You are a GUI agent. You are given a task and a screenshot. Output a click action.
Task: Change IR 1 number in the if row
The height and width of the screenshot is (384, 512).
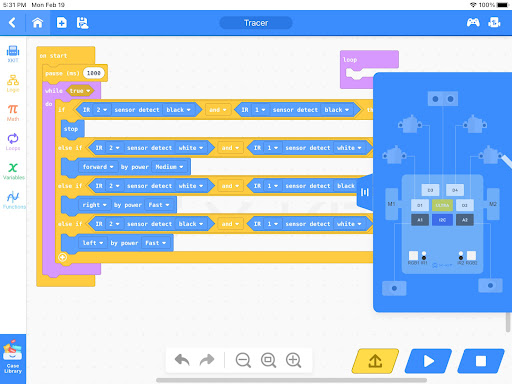coord(260,110)
